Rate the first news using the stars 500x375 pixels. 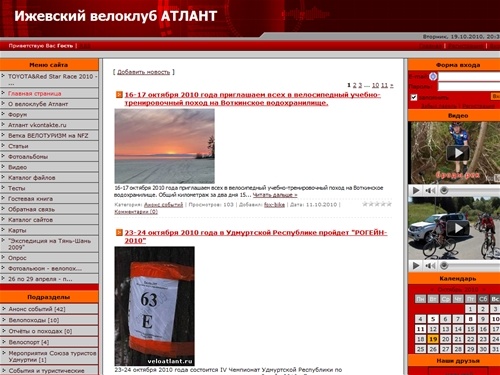coord(377,204)
